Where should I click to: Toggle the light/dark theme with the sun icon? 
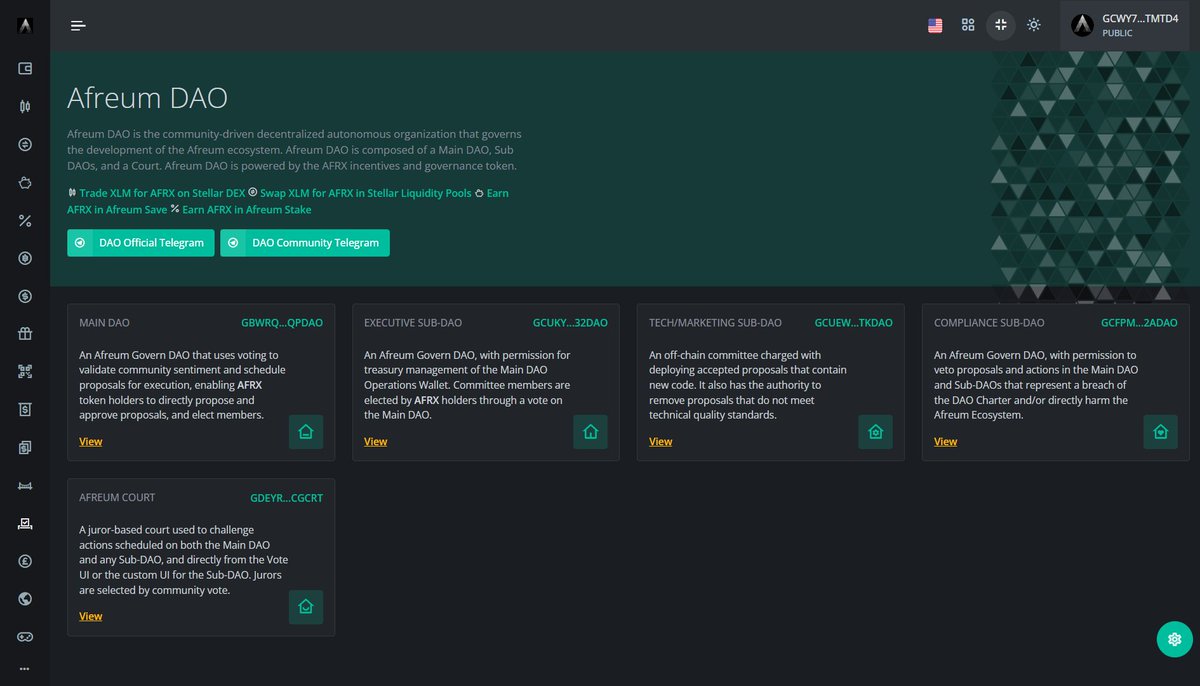(x=1034, y=25)
